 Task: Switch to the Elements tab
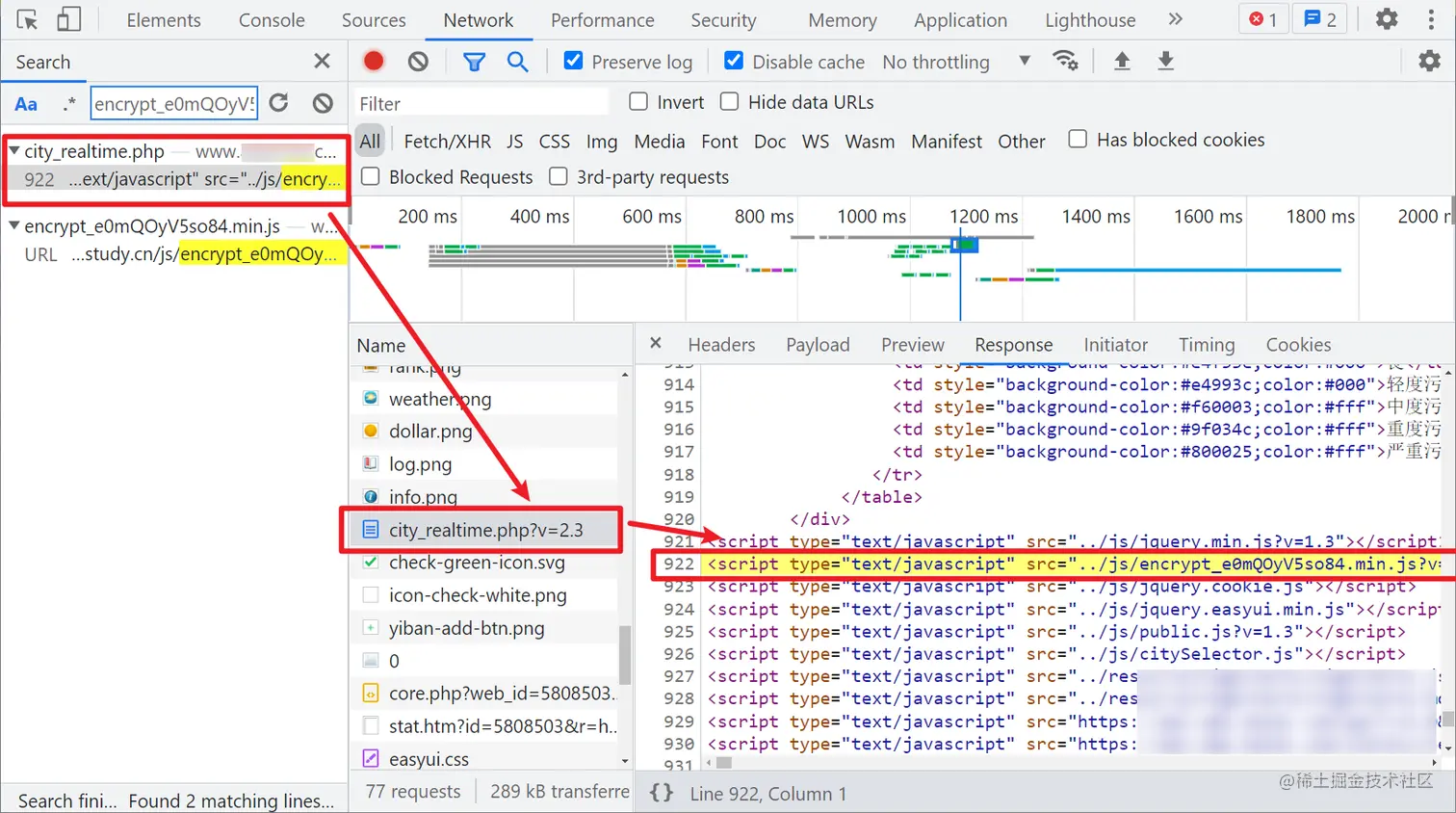(x=164, y=20)
